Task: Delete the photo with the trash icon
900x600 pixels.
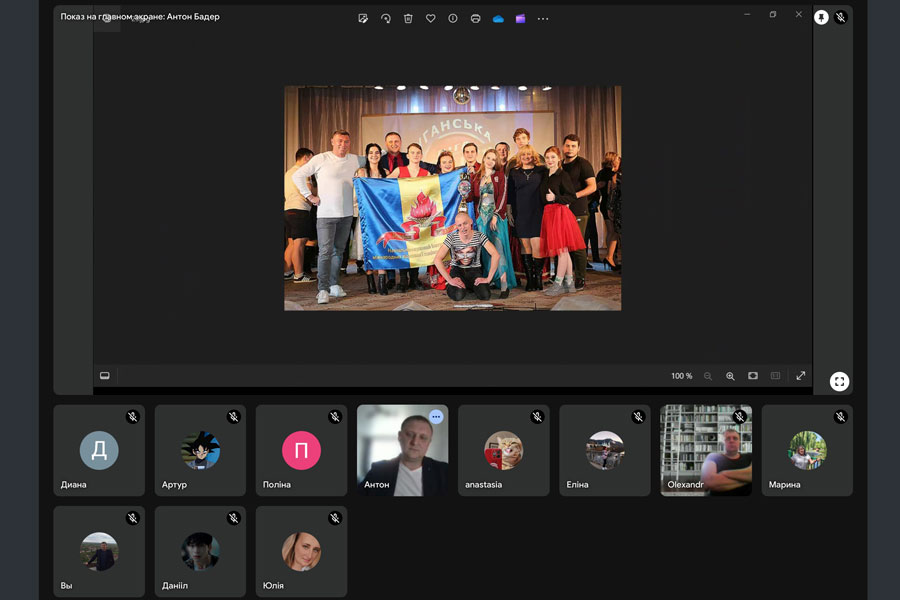Action: pos(408,18)
